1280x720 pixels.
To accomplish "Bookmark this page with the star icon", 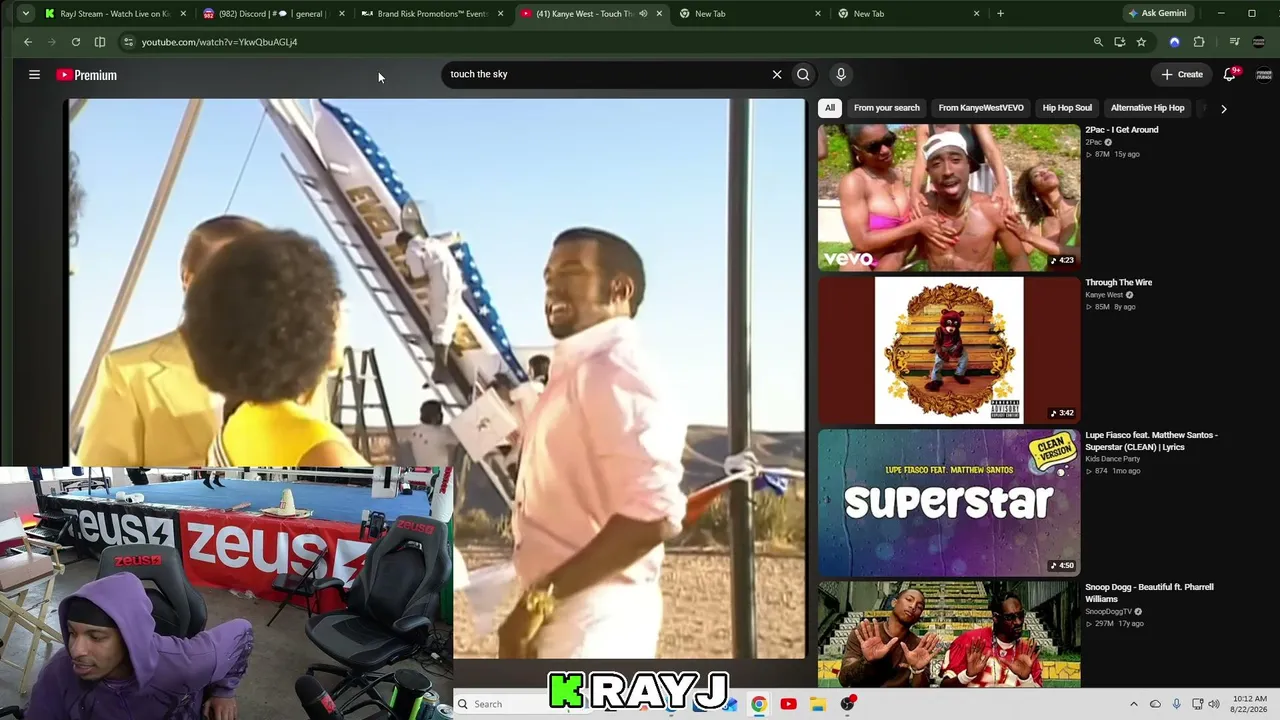I will tap(1141, 42).
